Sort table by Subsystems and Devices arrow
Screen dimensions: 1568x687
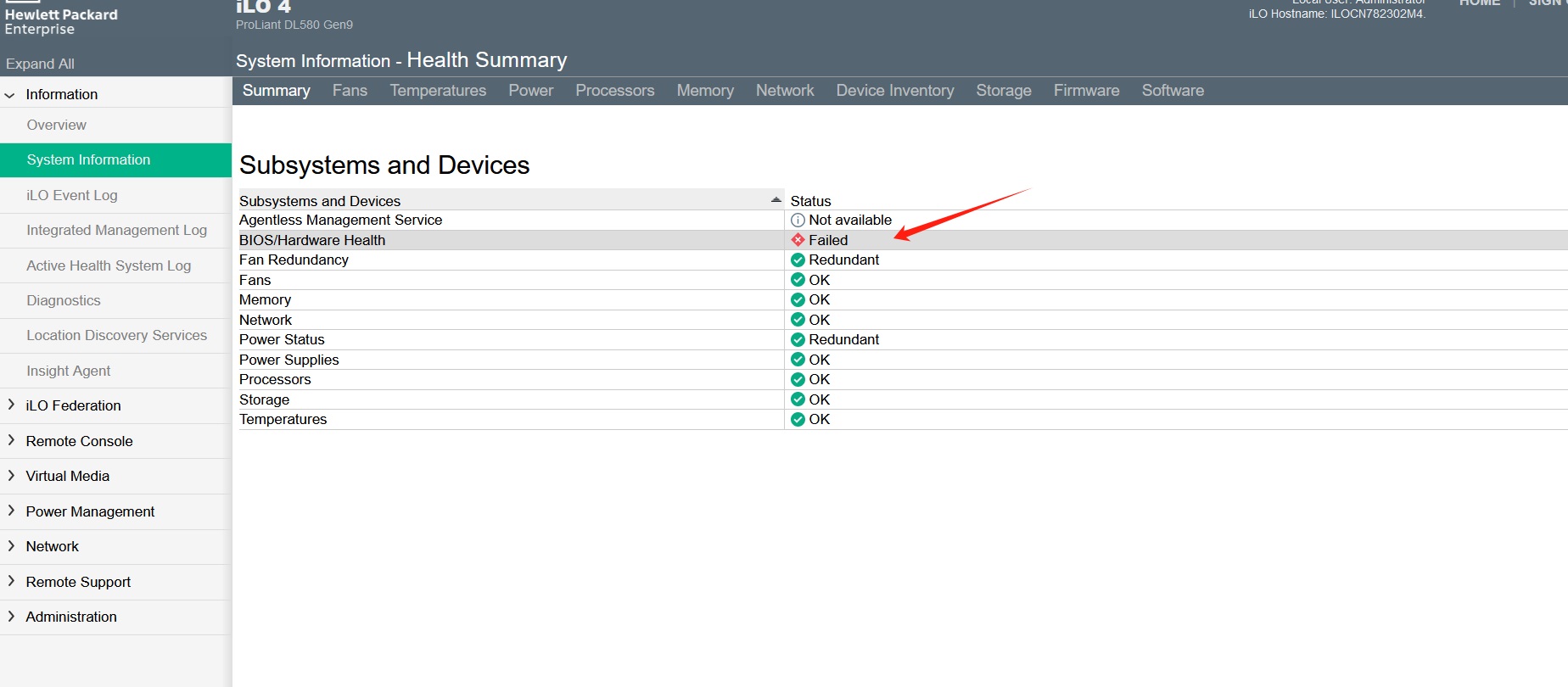click(776, 200)
